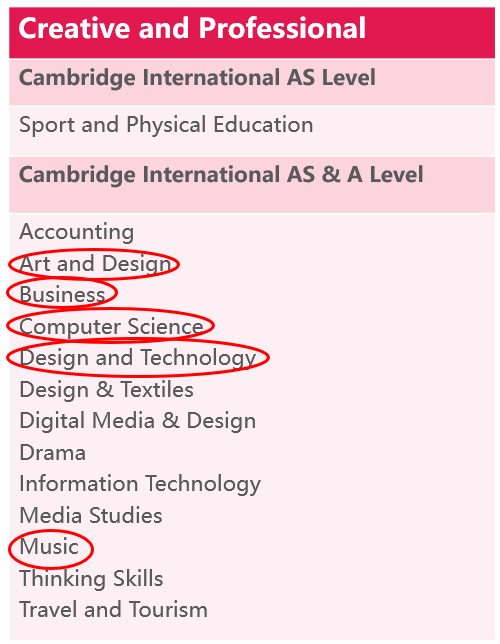Open the circled Business subject
The width and height of the screenshot is (500, 644).
pos(62,295)
